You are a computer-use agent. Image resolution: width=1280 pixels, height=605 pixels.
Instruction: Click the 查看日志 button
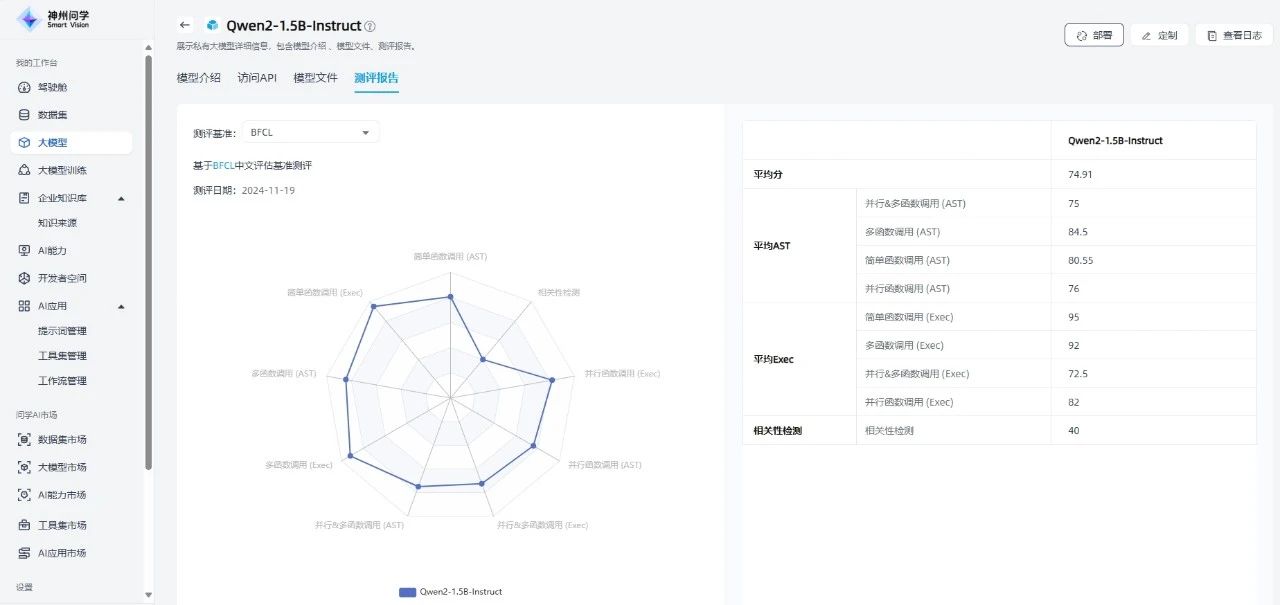point(1234,35)
